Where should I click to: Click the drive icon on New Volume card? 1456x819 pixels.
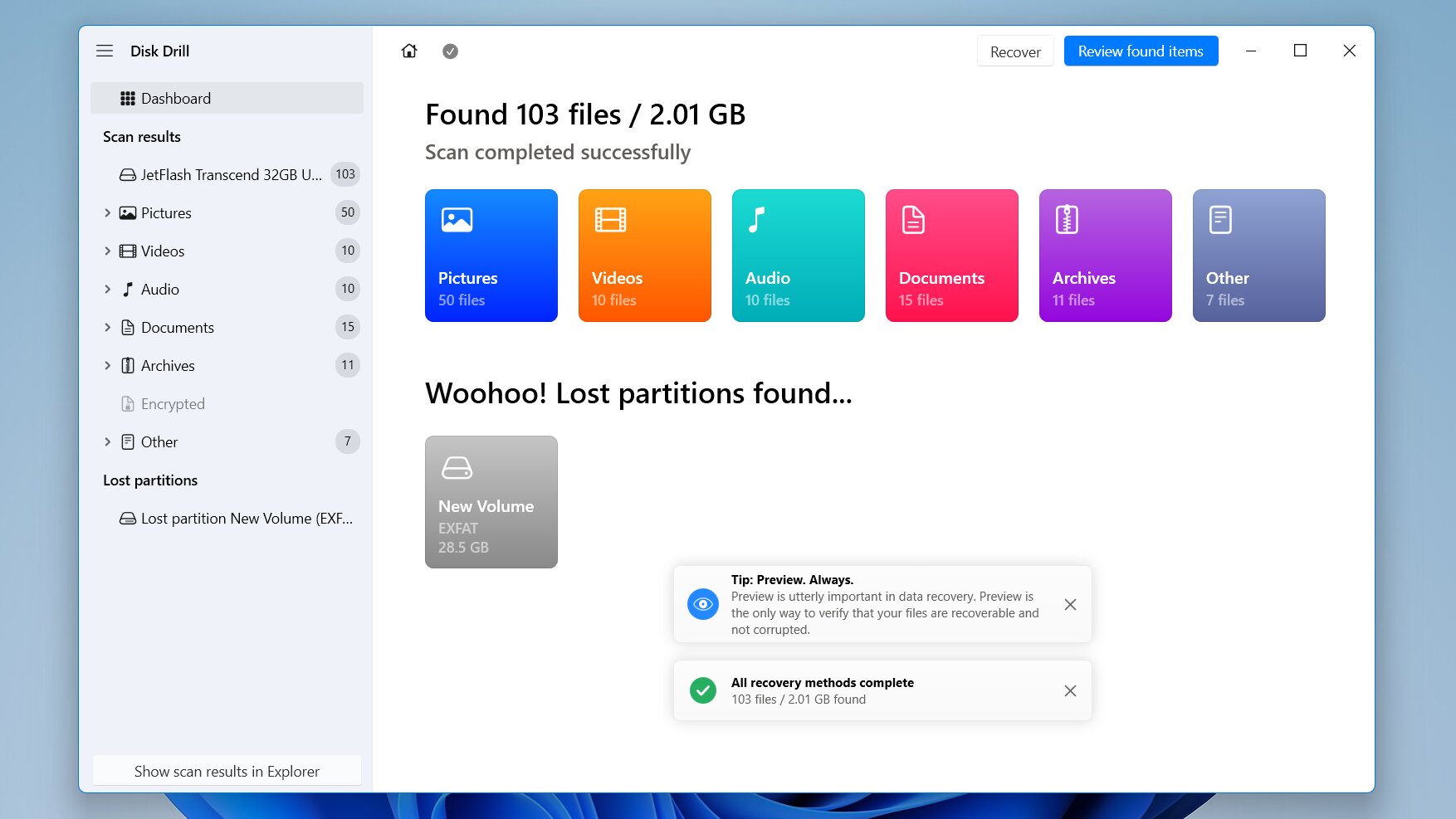tap(457, 468)
